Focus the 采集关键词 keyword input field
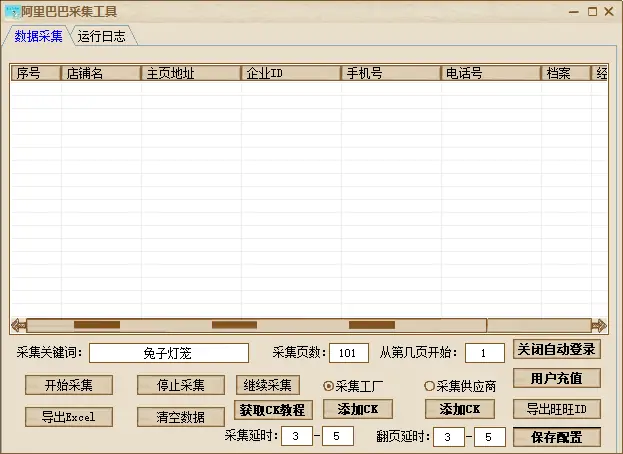The height and width of the screenshot is (454, 623). point(169,353)
